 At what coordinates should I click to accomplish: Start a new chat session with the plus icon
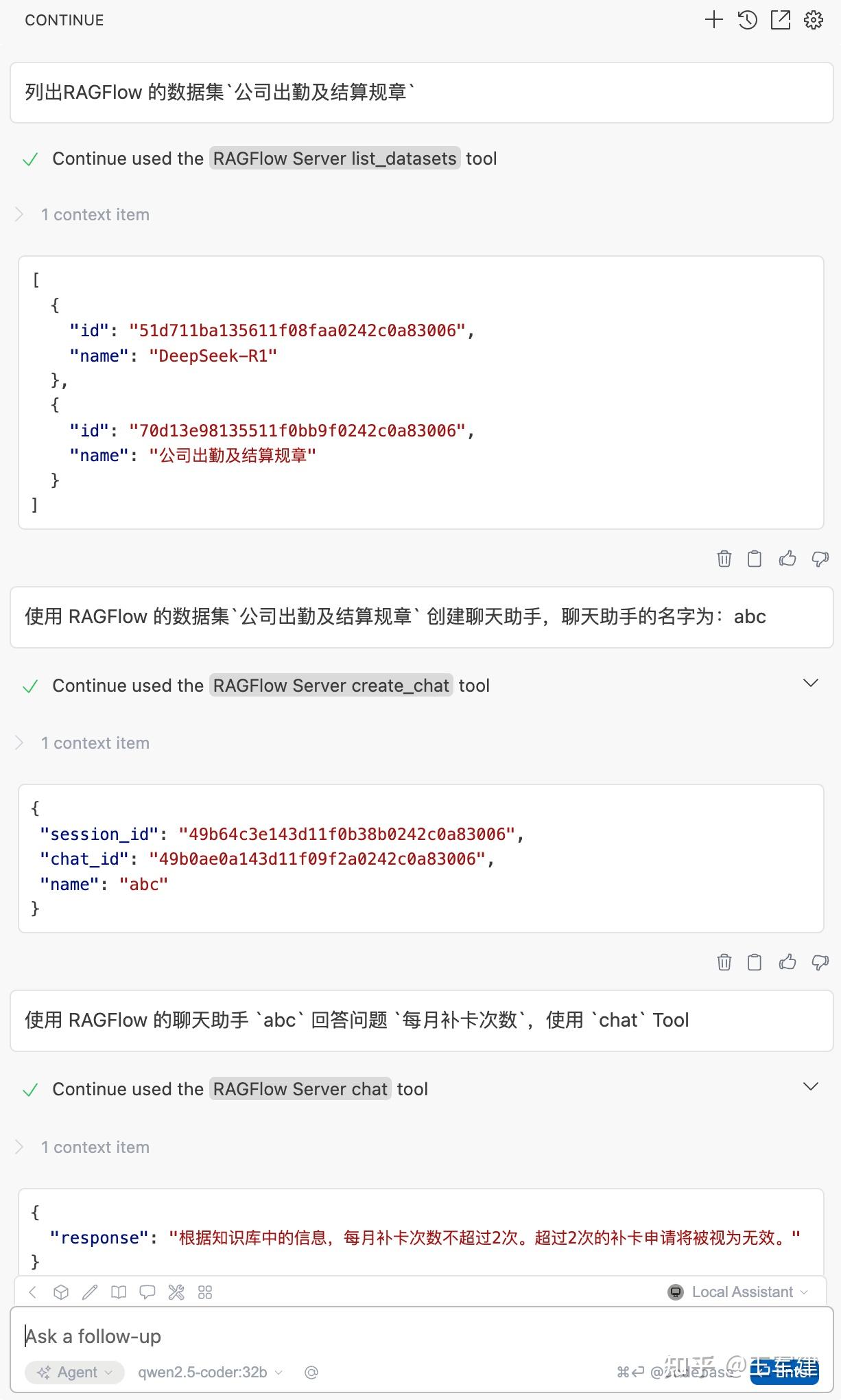point(713,19)
